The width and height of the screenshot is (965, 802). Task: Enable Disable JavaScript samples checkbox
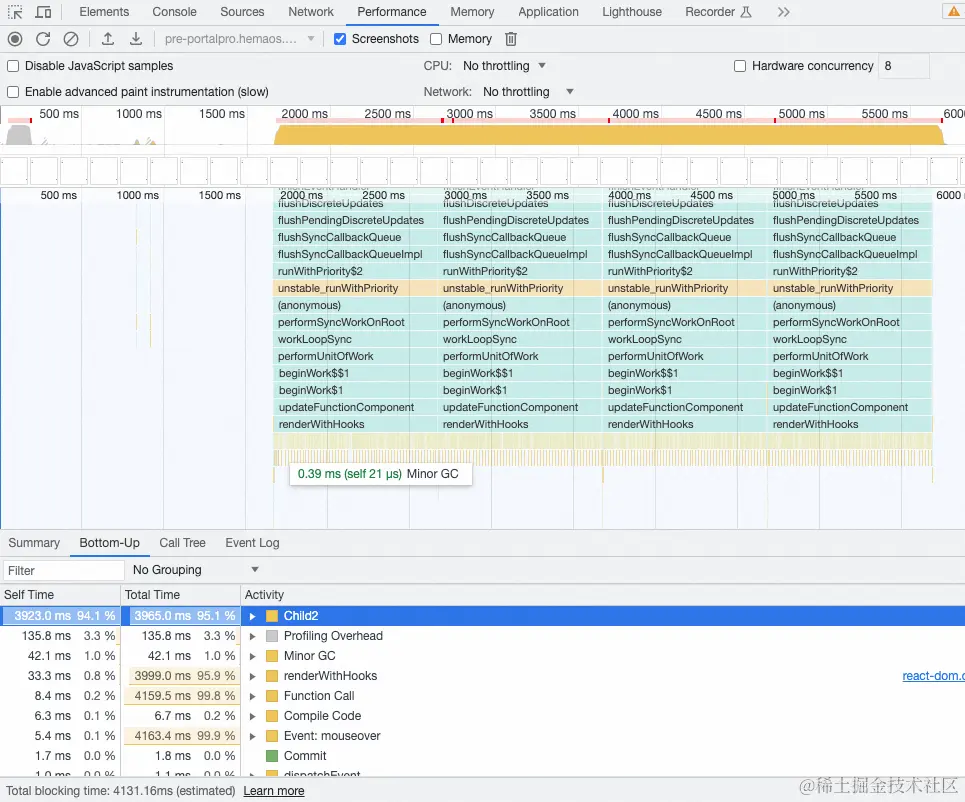(13, 66)
